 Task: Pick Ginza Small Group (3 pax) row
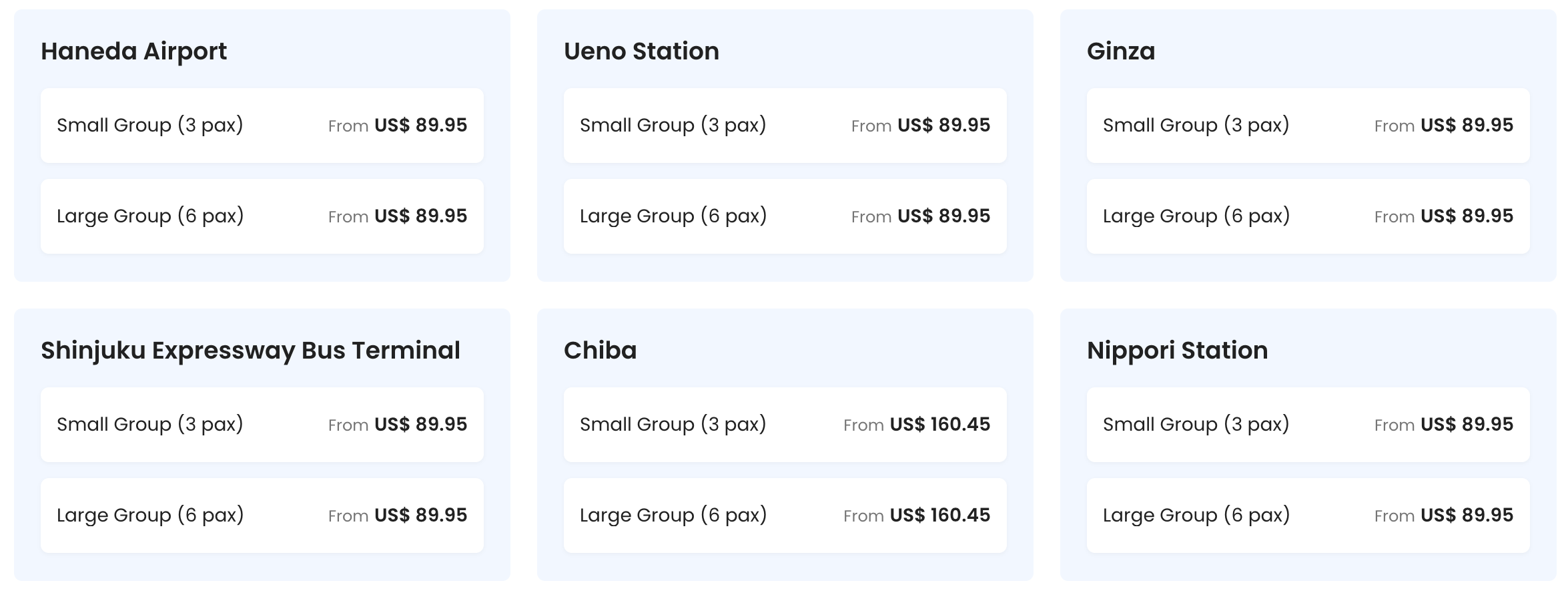[x=1308, y=126]
